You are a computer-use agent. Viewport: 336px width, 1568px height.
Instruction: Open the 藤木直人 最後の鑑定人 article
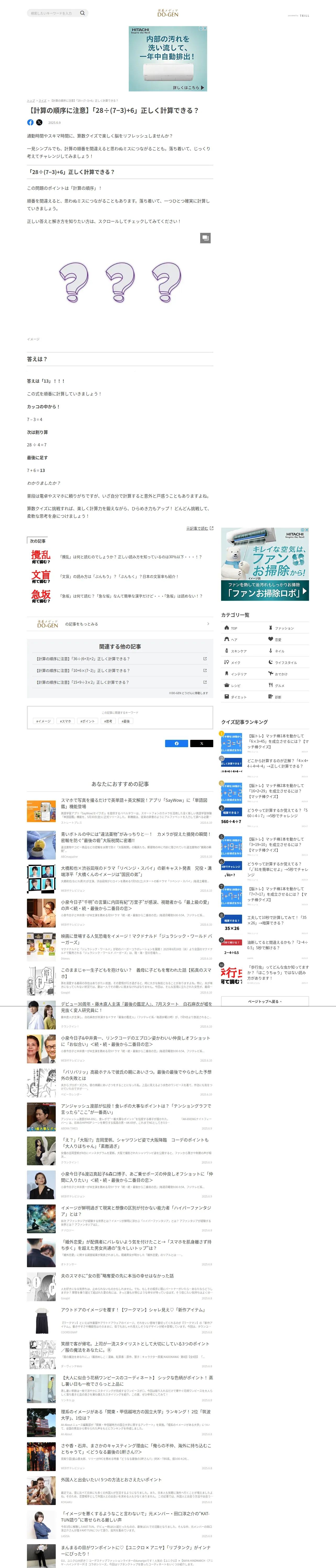(x=120, y=1015)
